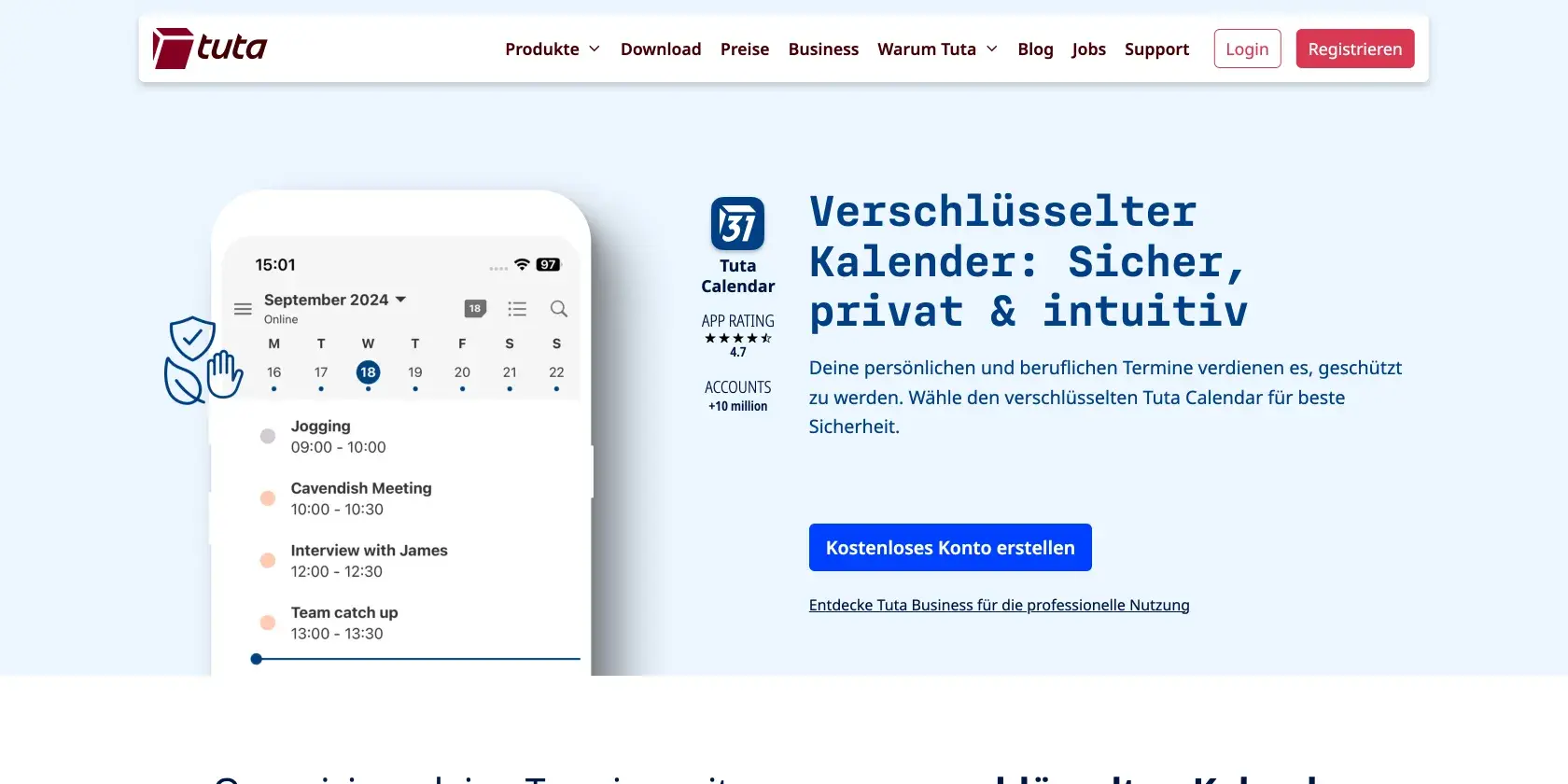Screen dimensions: 1568x784
Task: Click the current-time indicator dot
Action: [257, 659]
